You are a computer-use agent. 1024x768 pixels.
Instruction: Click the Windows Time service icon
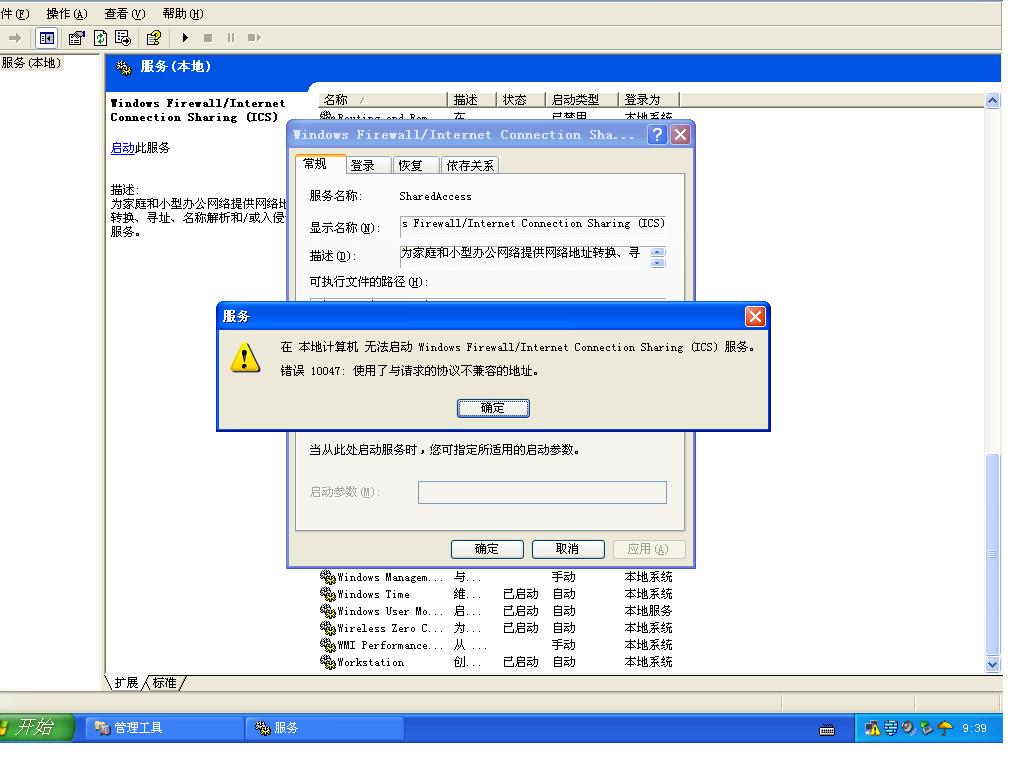tap(327, 594)
